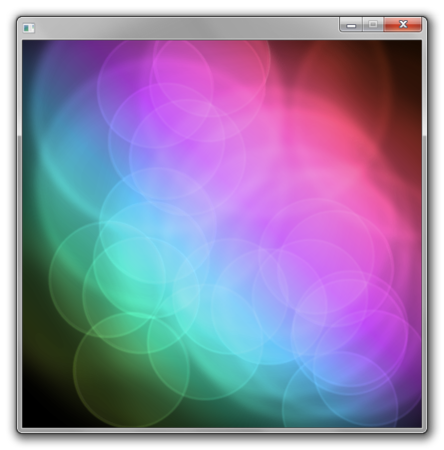This screenshot has width=444, height=450.
Task: Maximize the window
Action: [373, 25]
